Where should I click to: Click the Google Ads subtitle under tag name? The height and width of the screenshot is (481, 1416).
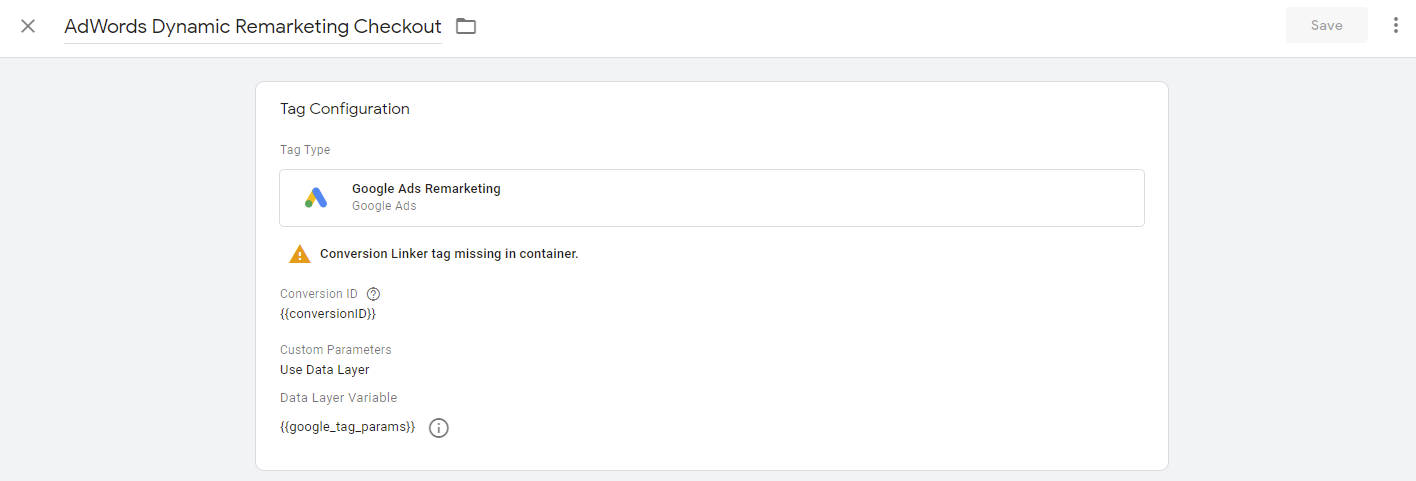click(x=384, y=206)
